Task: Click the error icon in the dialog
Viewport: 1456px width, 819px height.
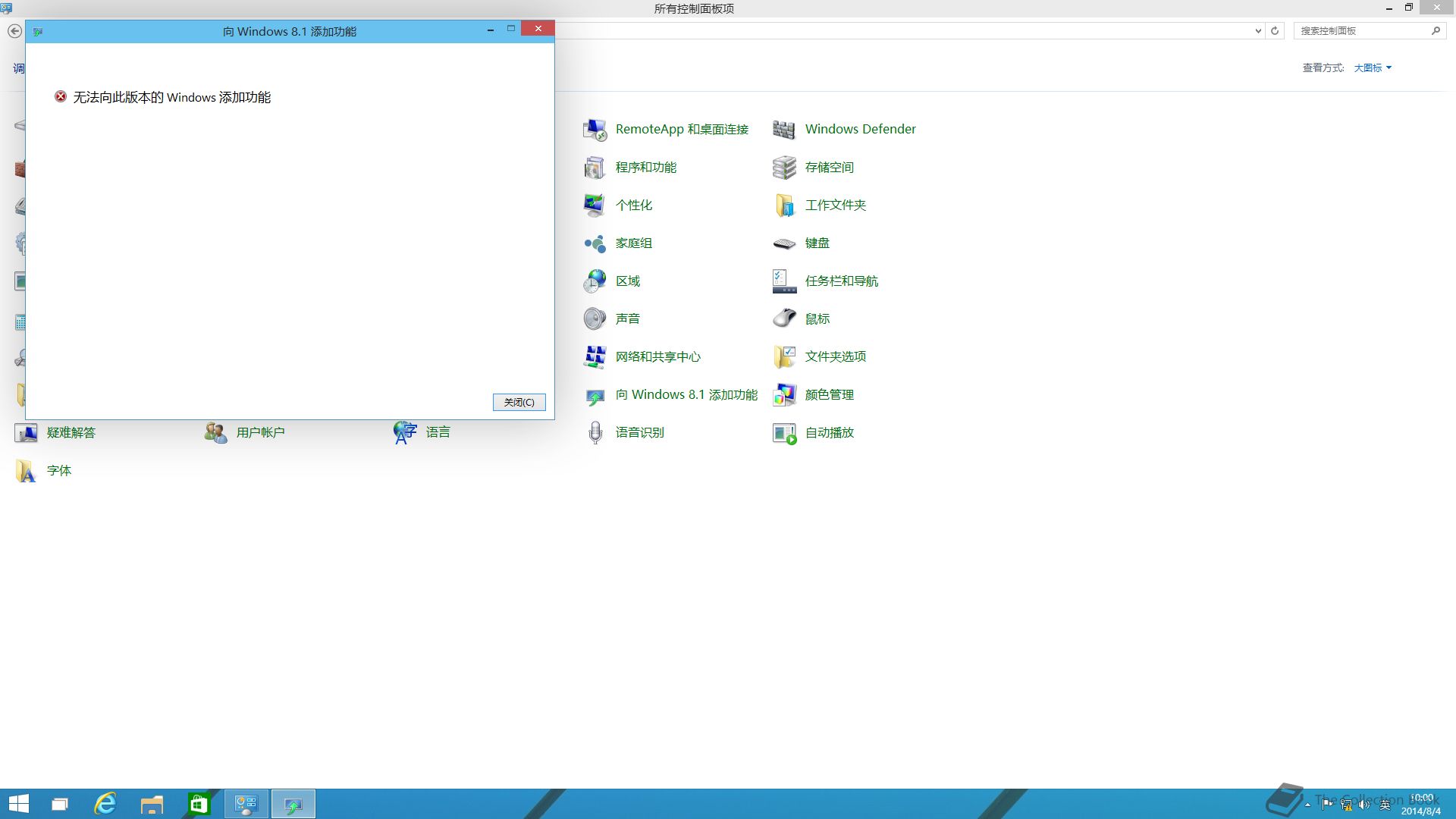Action: click(61, 96)
